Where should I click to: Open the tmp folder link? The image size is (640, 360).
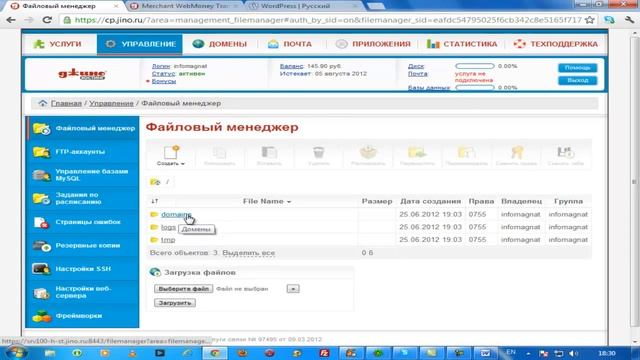tap(168, 240)
